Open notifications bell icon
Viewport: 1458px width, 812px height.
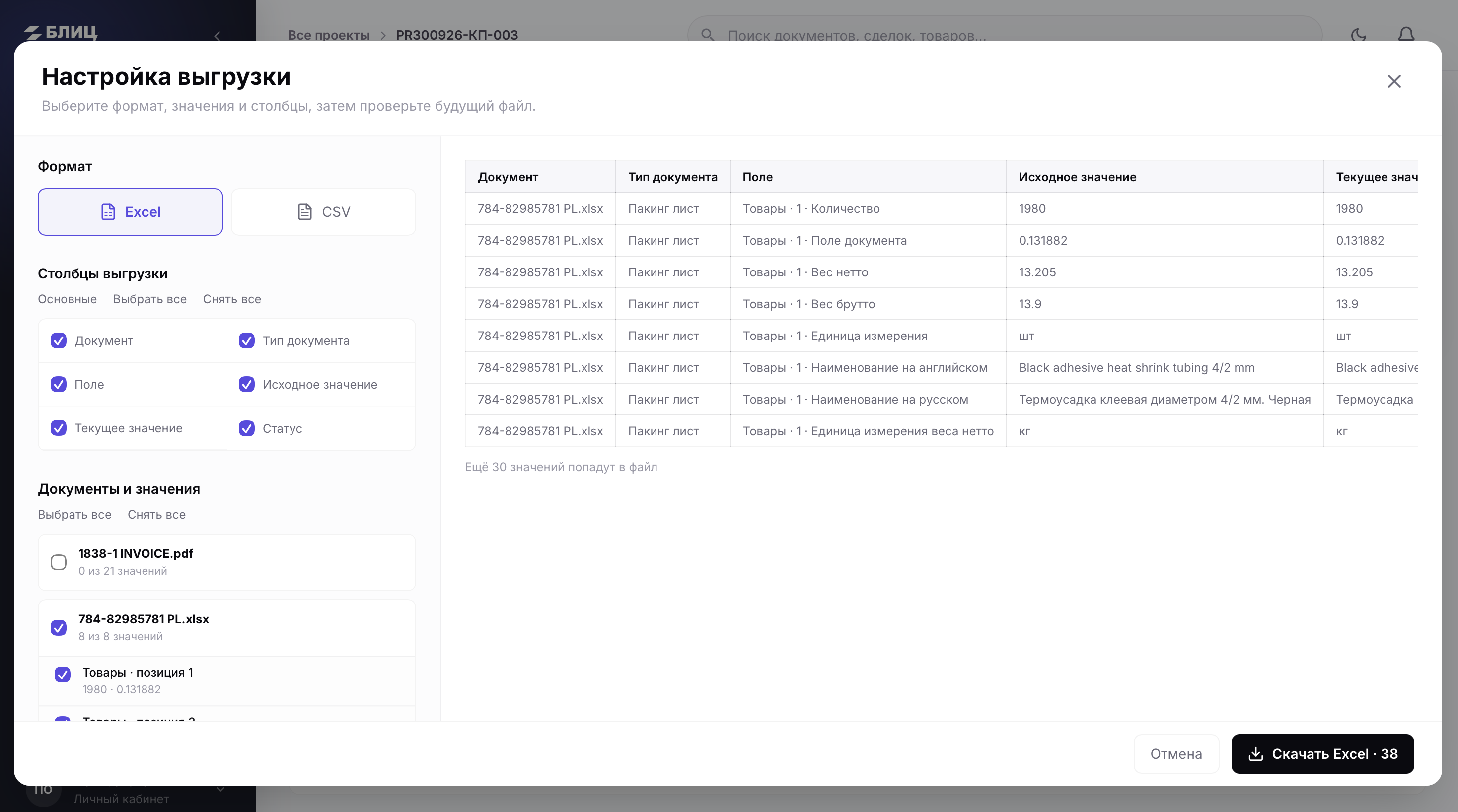(x=1406, y=35)
